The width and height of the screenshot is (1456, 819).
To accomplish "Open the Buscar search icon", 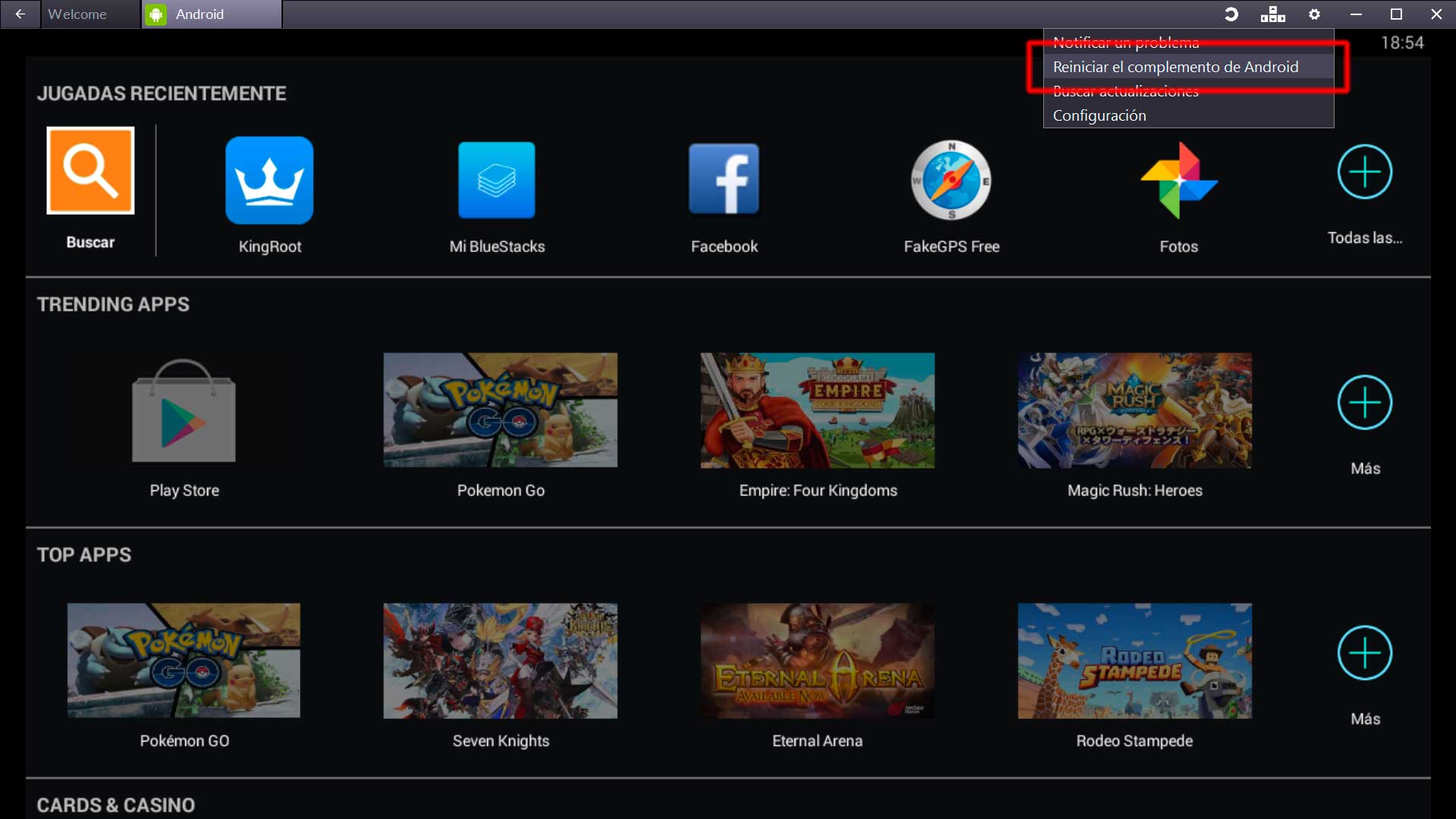I will 90,170.
